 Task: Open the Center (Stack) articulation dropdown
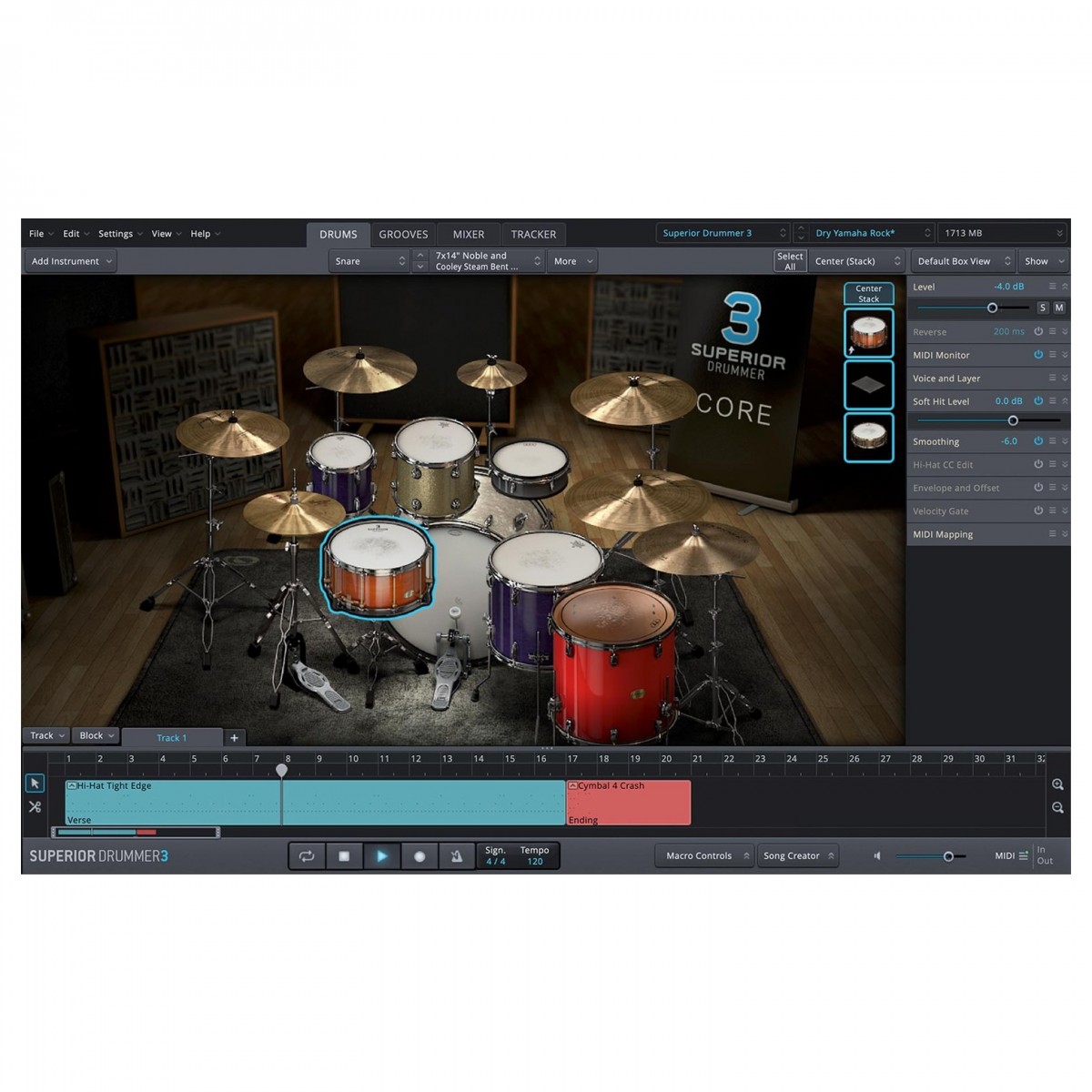click(x=854, y=261)
